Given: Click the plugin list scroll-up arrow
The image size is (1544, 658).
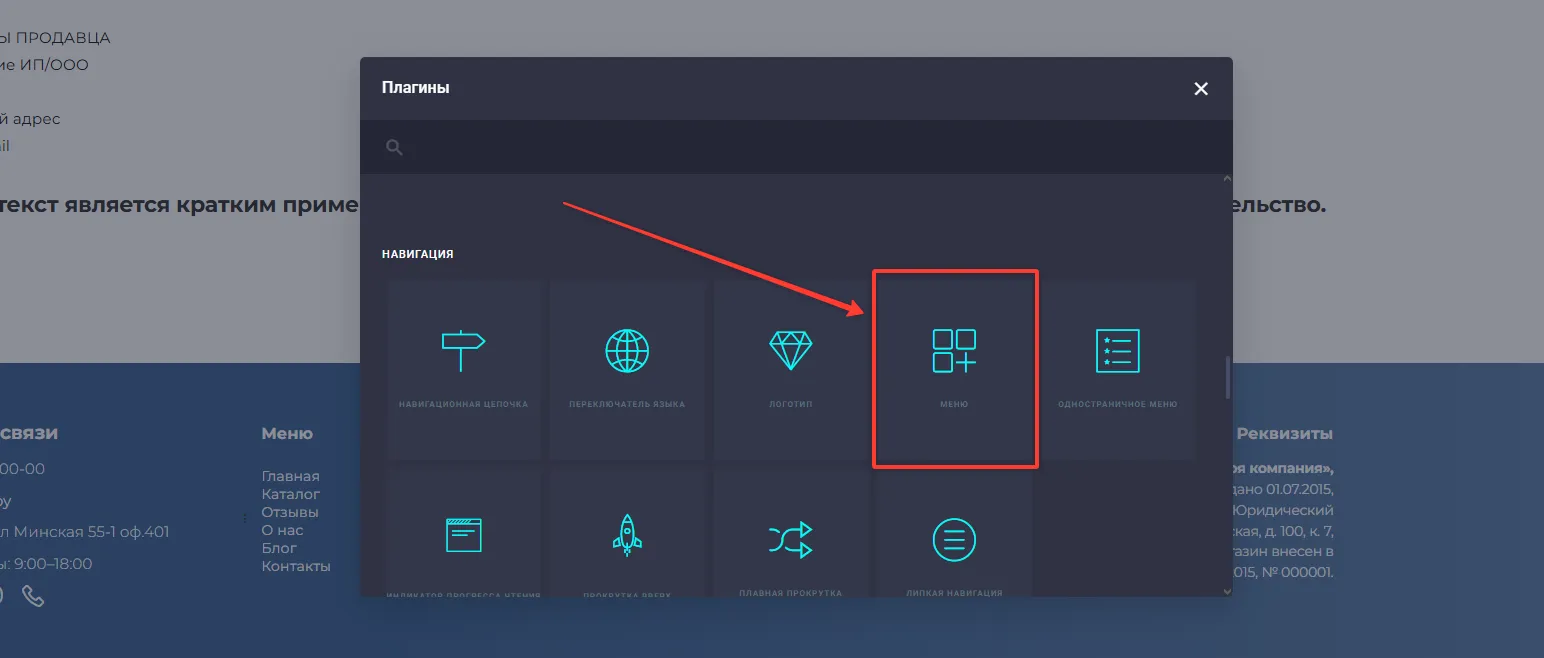Looking at the screenshot, I should [x=1228, y=179].
